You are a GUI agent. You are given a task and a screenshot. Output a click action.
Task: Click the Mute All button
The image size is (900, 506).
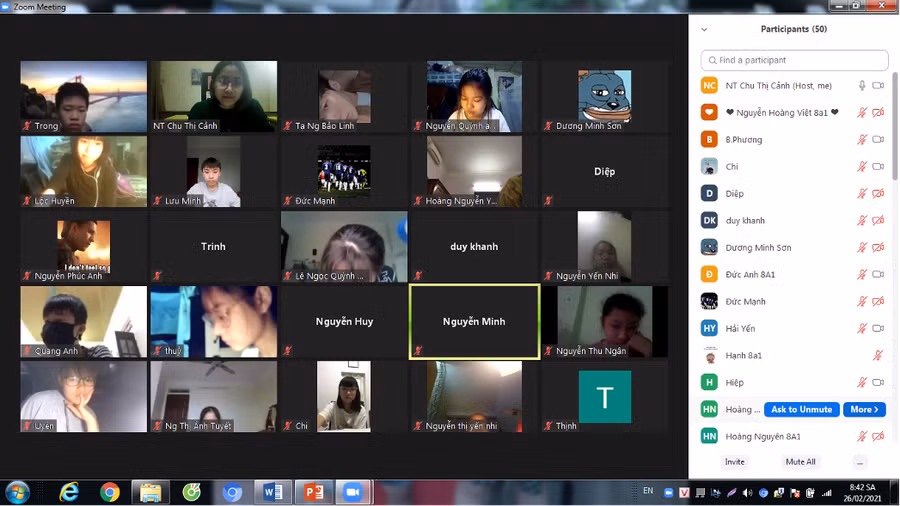(x=800, y=462)
